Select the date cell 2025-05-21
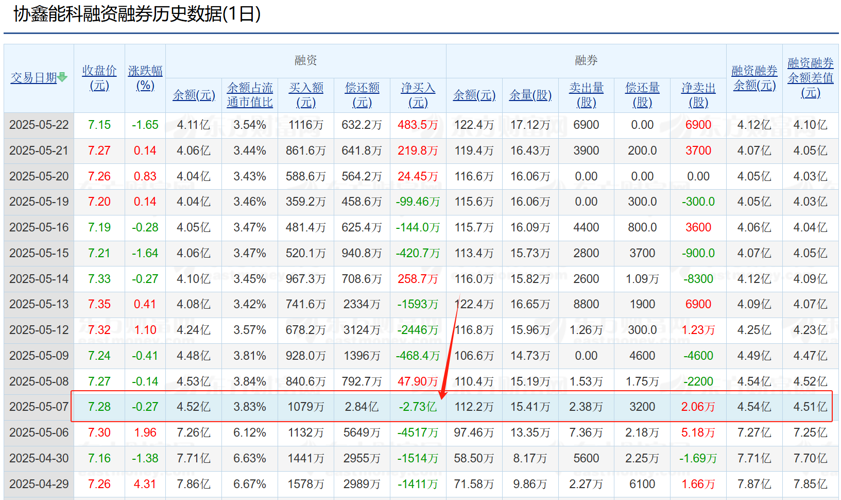This screenshot has height=500, width=841. coord(39,151)
